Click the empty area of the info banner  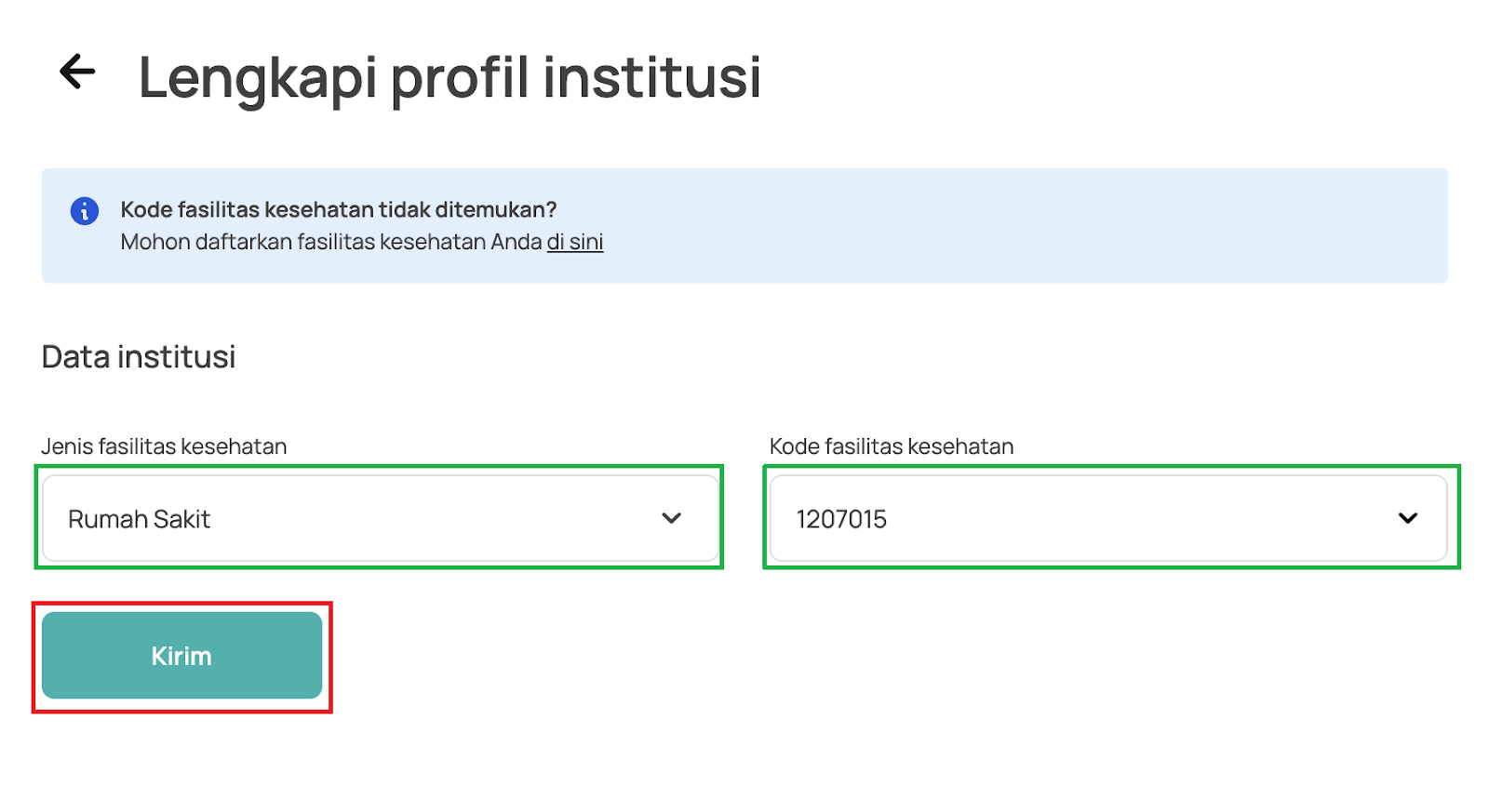(x=1024, y=226)
